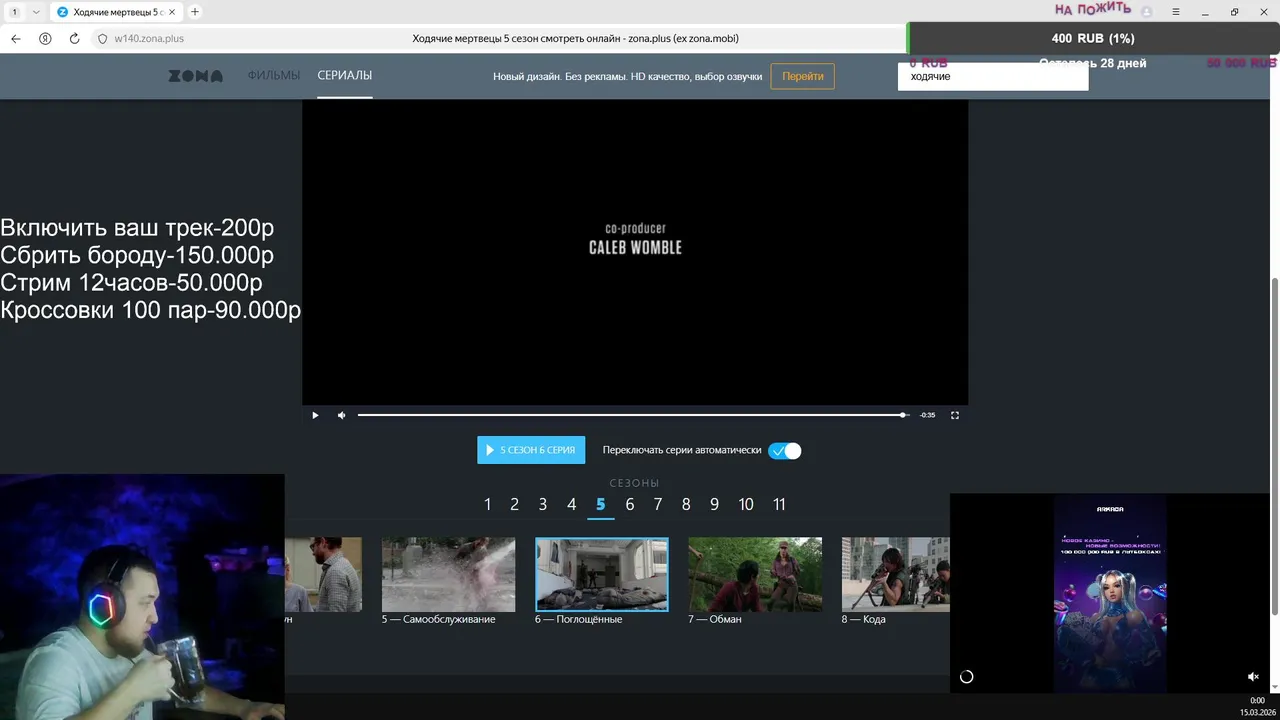Go back with the browser back arrow
This screenshot has height=720, width=1280.
click(16, 39)
